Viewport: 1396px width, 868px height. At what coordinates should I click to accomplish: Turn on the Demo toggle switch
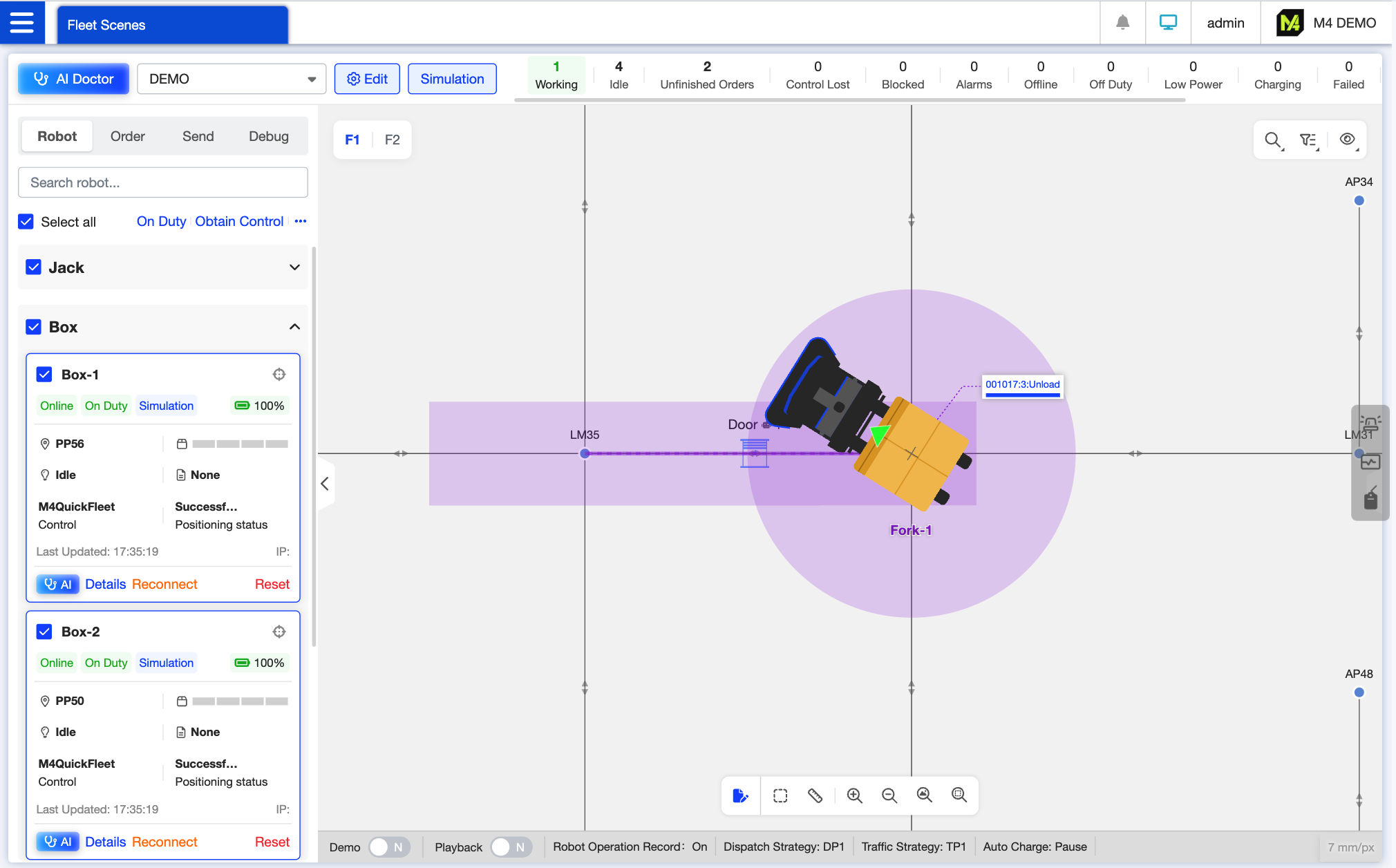[389, 847]
